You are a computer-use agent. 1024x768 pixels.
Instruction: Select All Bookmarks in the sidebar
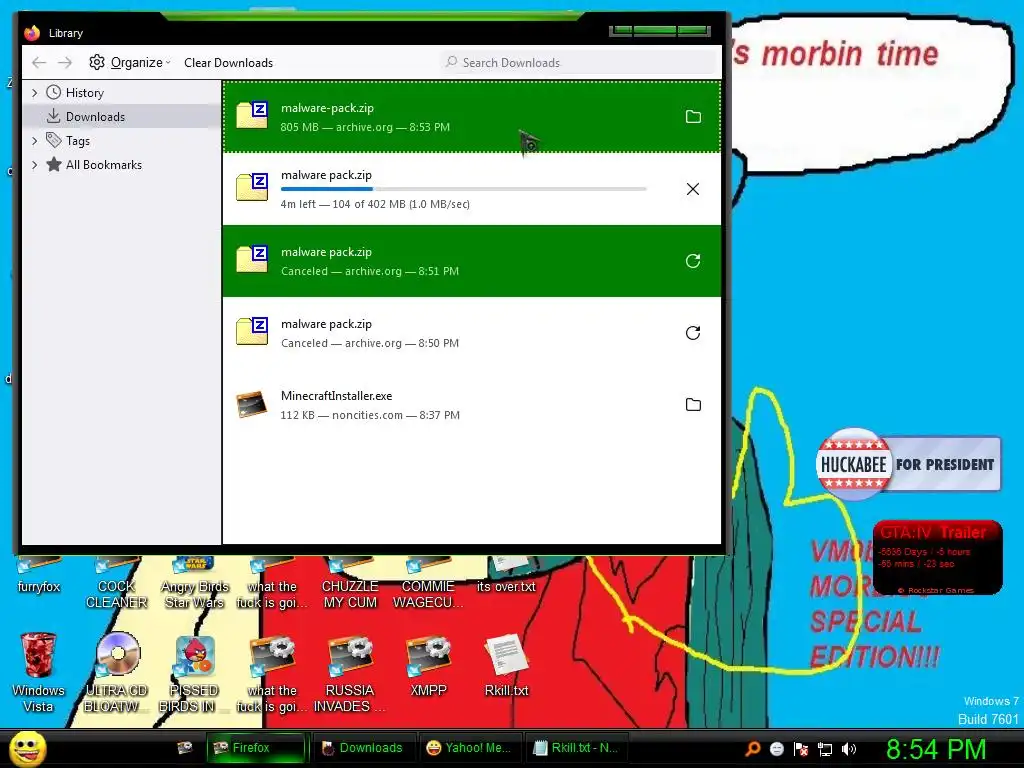pos(104,165)
